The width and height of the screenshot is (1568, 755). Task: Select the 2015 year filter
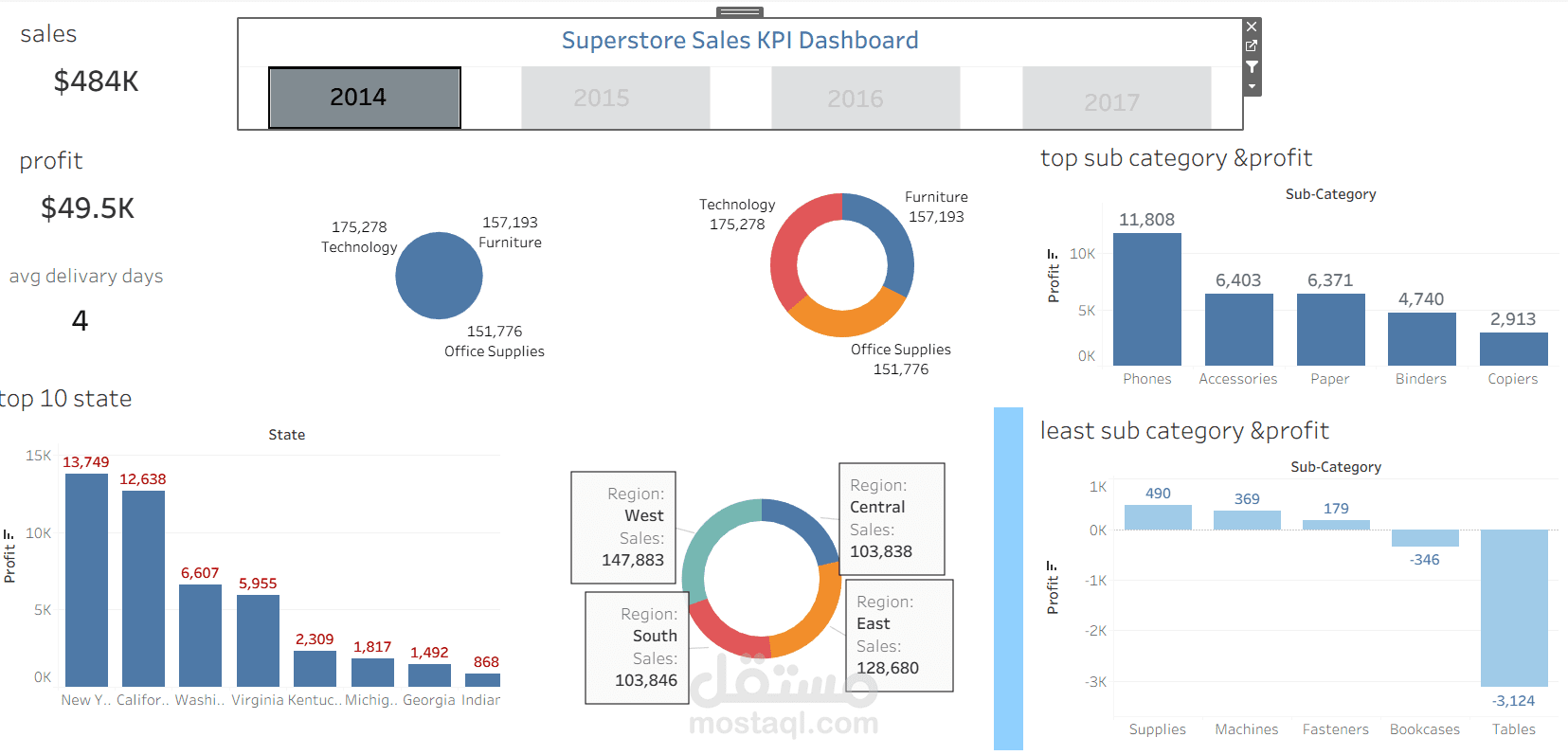pyautogui.click(x=616, y=98)
